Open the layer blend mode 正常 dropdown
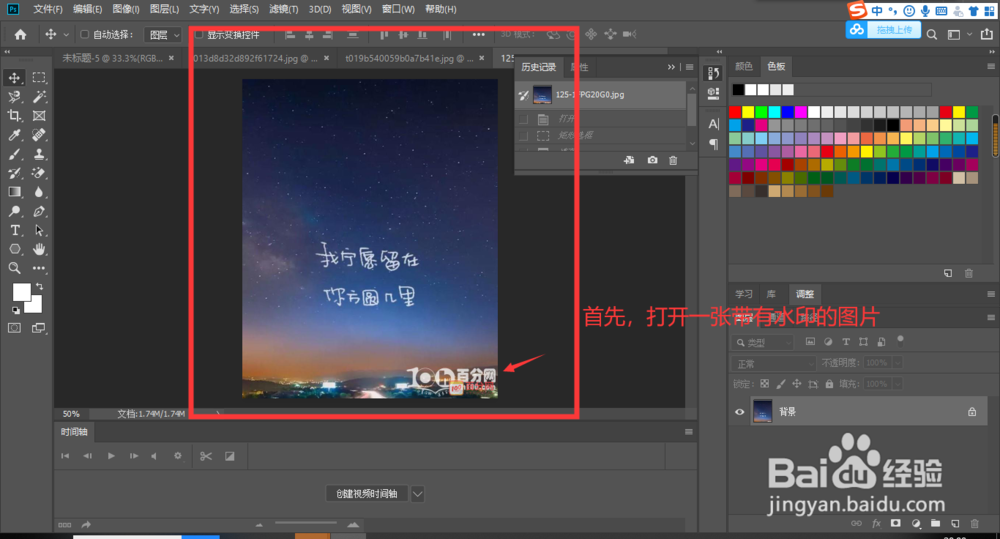Image resolution: width=1000 pixels, height=539 pixels. coord(774,364)
